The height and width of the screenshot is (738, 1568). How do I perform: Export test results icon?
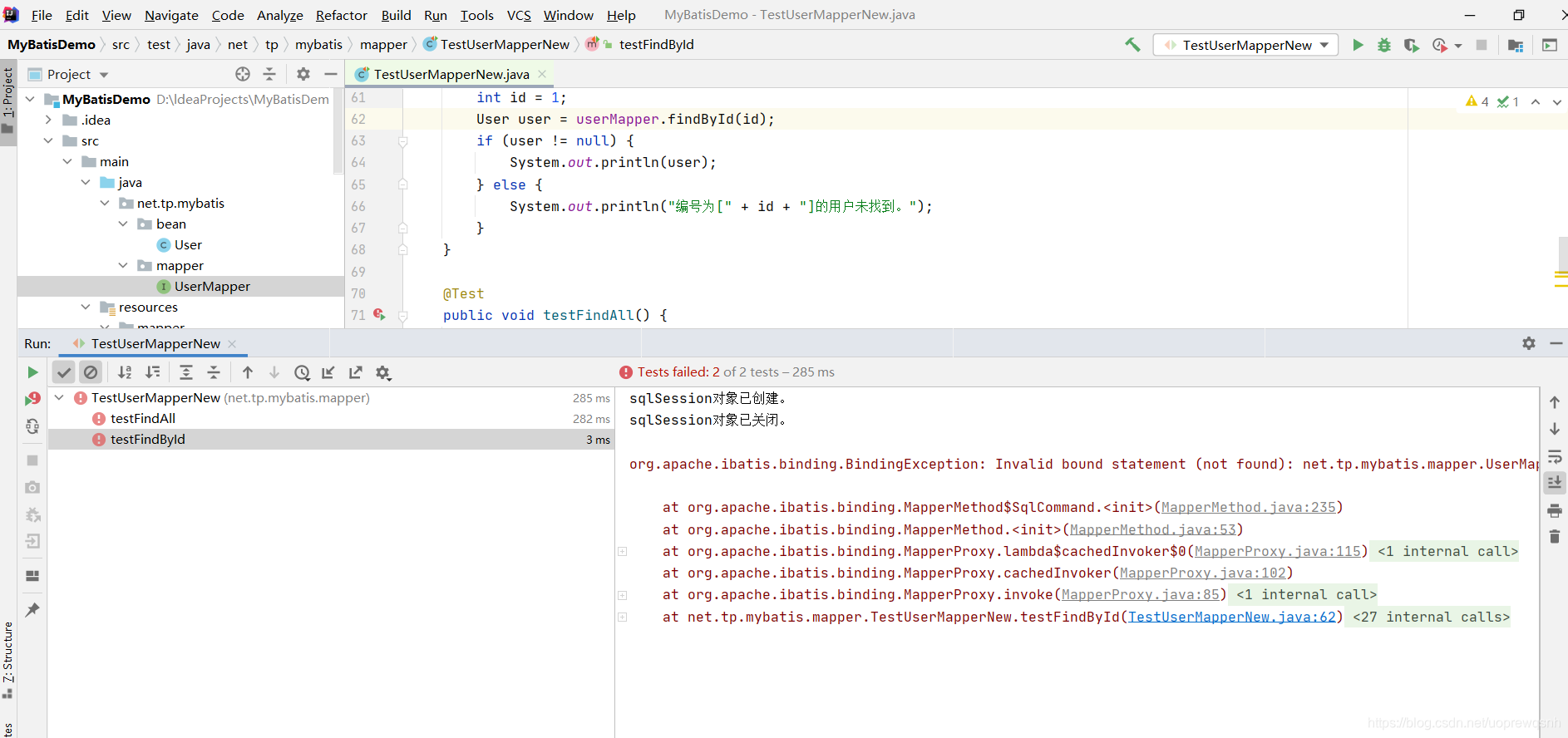[x=356, y=372]
